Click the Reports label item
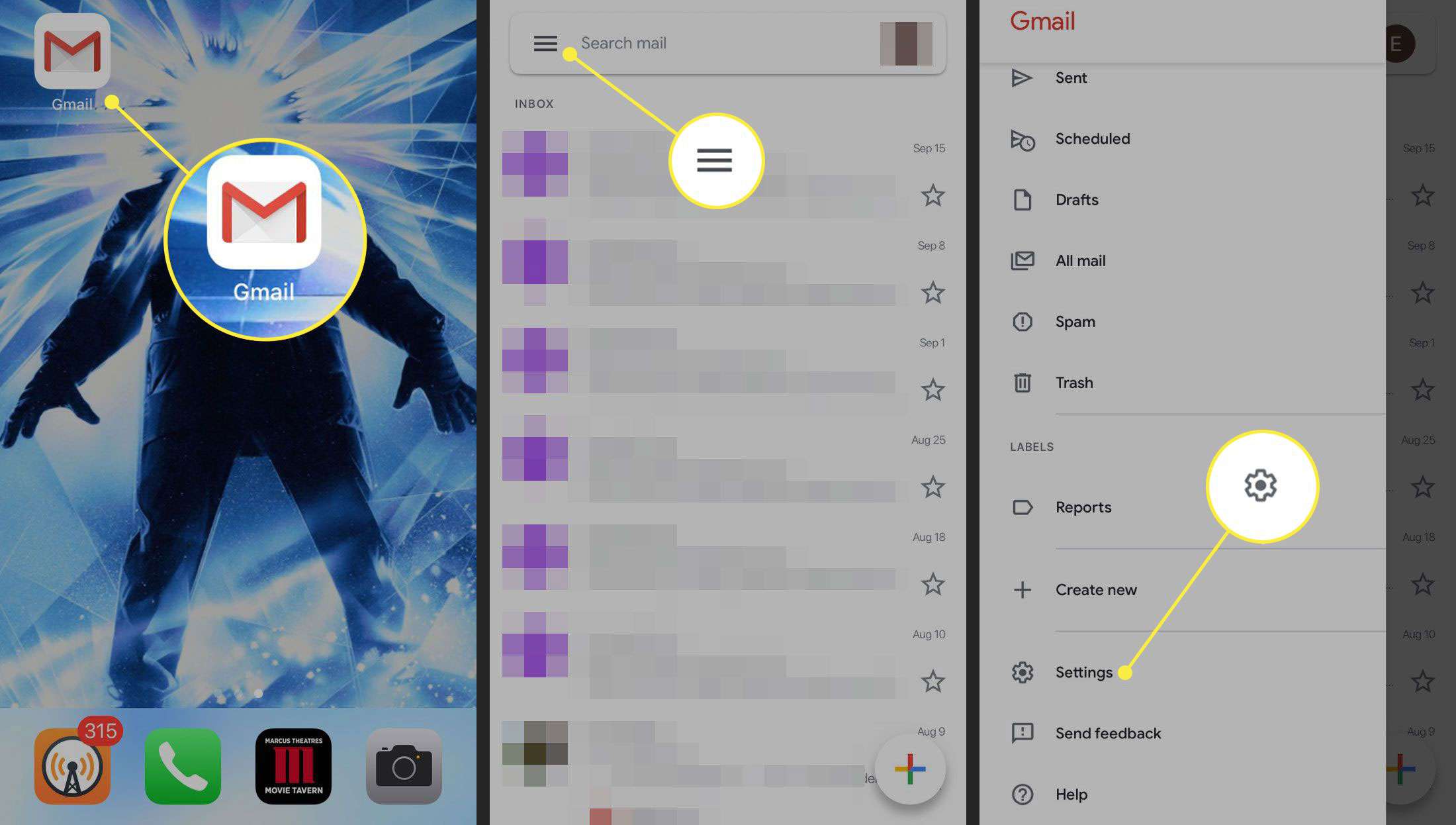 tap(1082, 507)
